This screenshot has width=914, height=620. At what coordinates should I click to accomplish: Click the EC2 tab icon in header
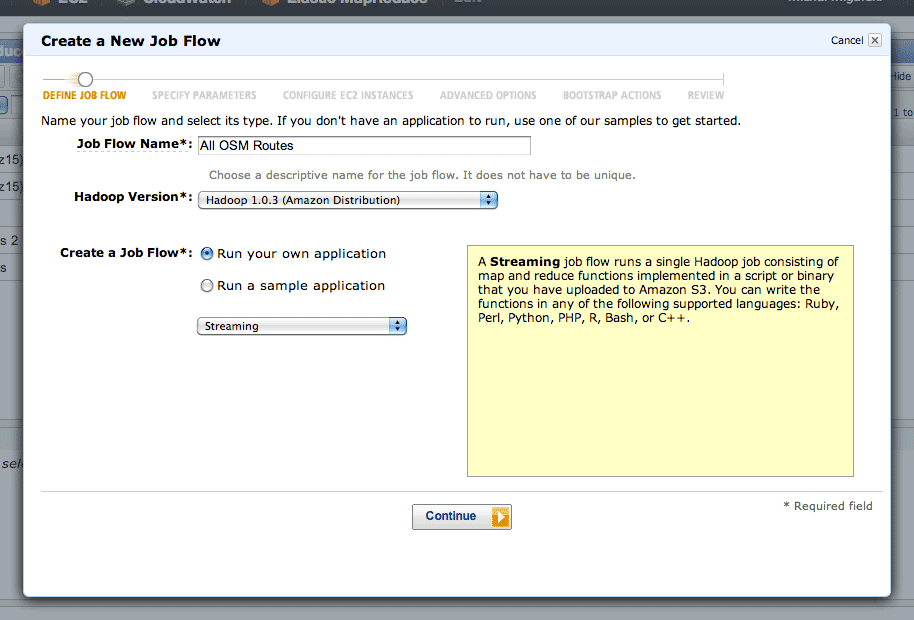(41, 2)
